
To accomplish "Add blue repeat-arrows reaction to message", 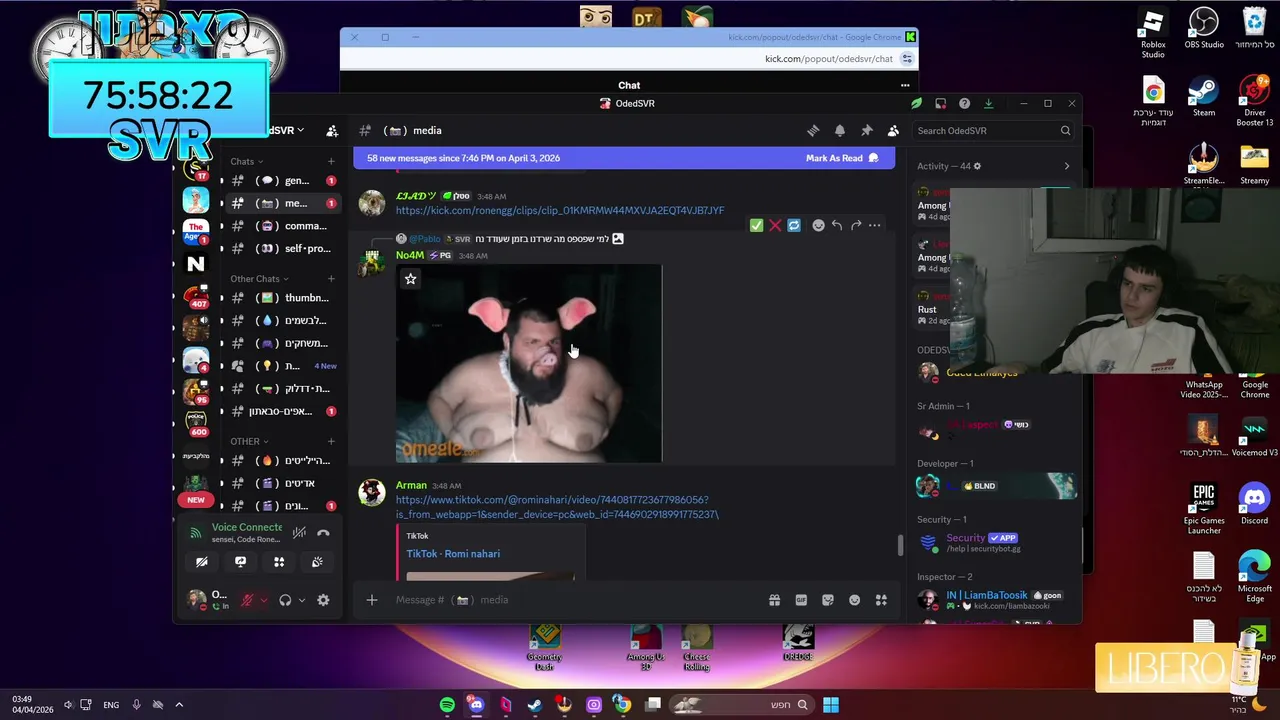I will 794,225.
